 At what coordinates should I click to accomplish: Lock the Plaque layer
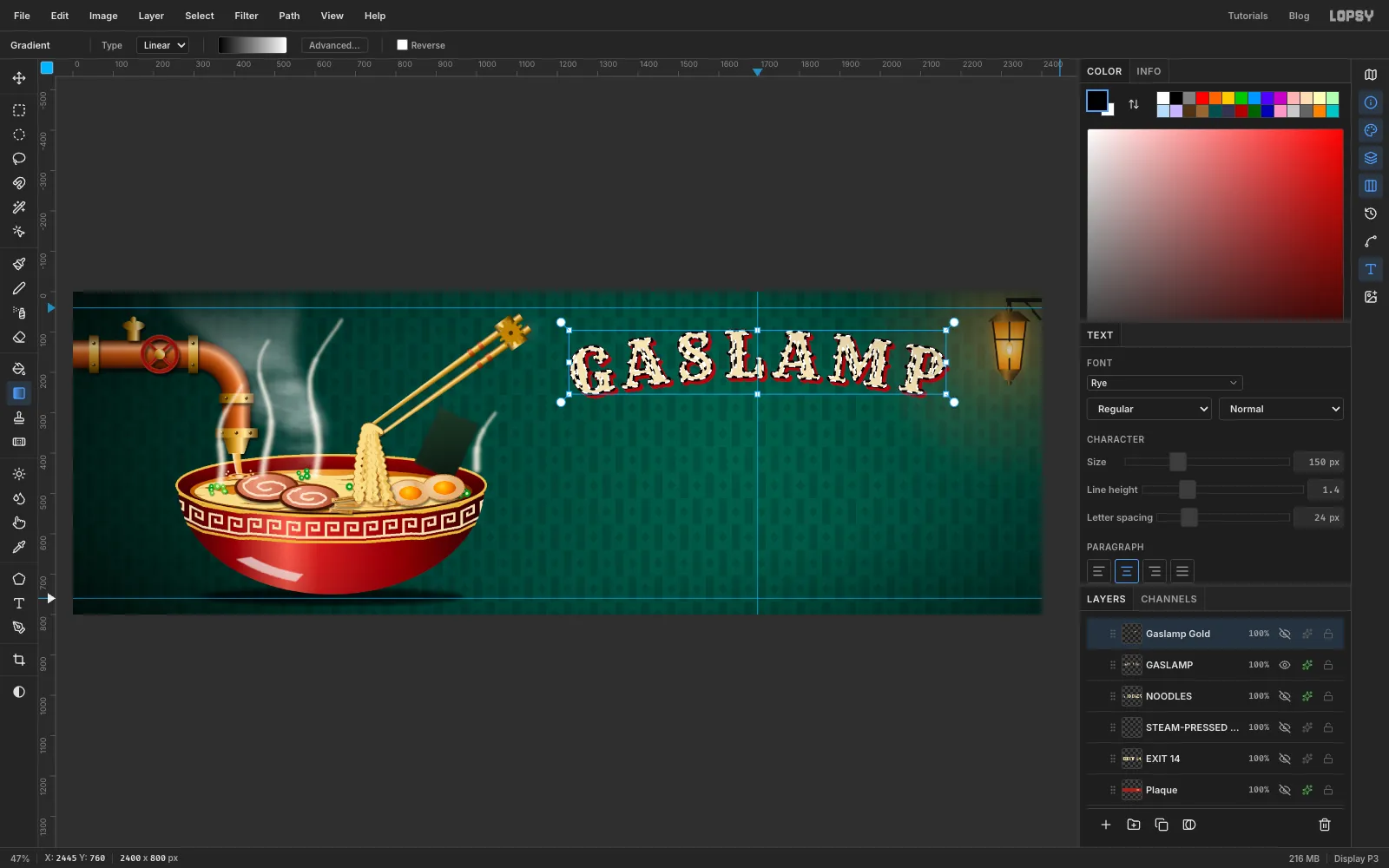[1328, 790]
